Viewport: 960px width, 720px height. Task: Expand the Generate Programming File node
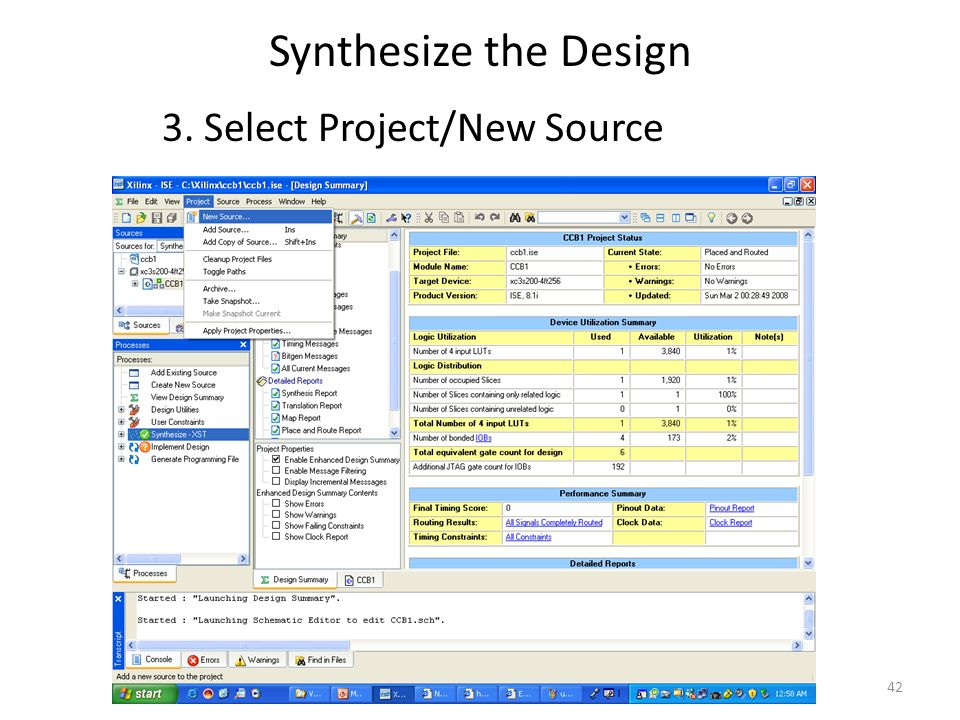pyautogui.click(x=121, y=459)
